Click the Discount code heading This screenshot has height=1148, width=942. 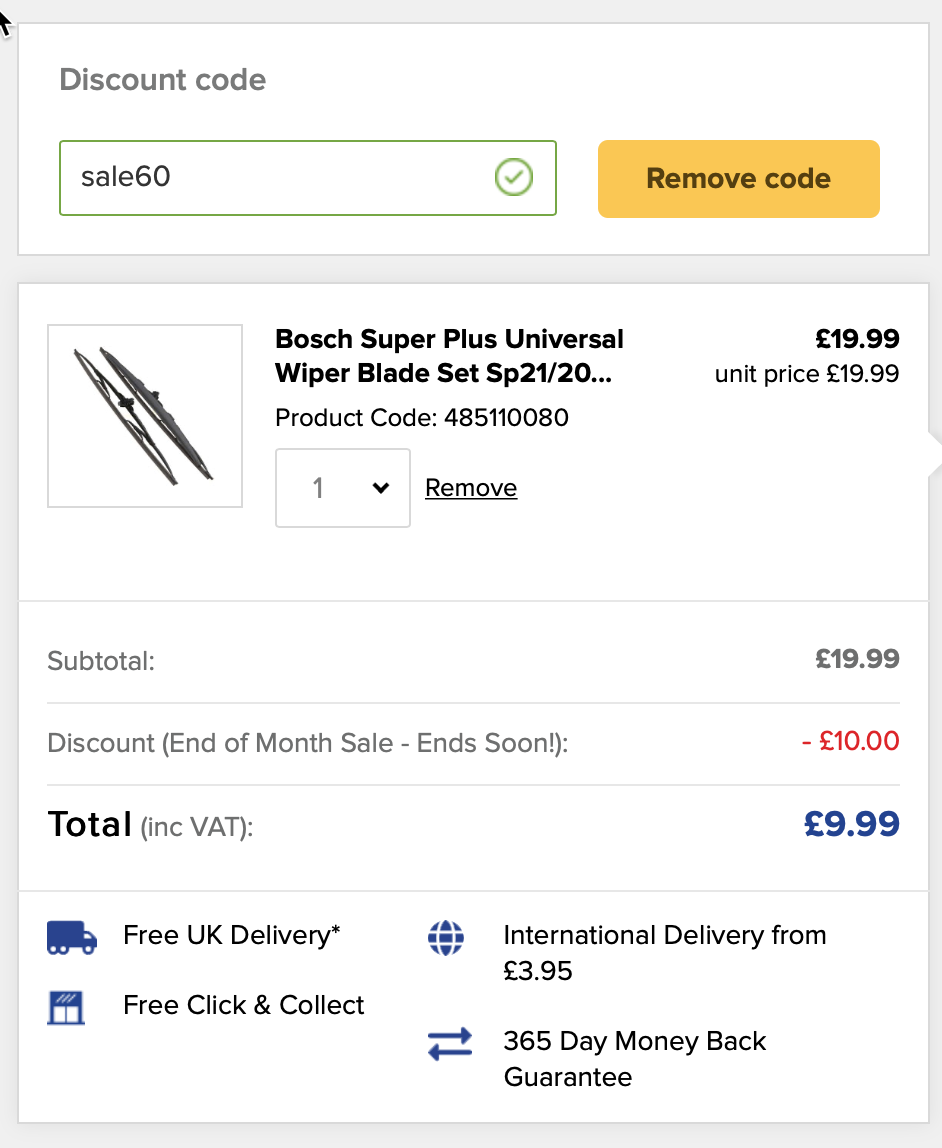coord(162,80)
